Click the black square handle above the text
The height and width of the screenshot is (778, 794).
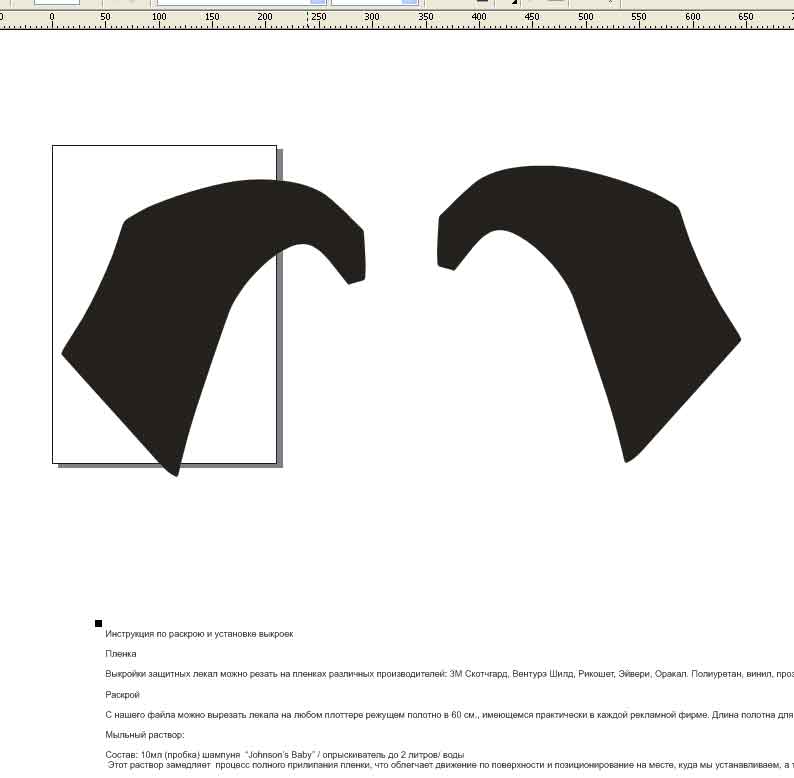[98, 623]
